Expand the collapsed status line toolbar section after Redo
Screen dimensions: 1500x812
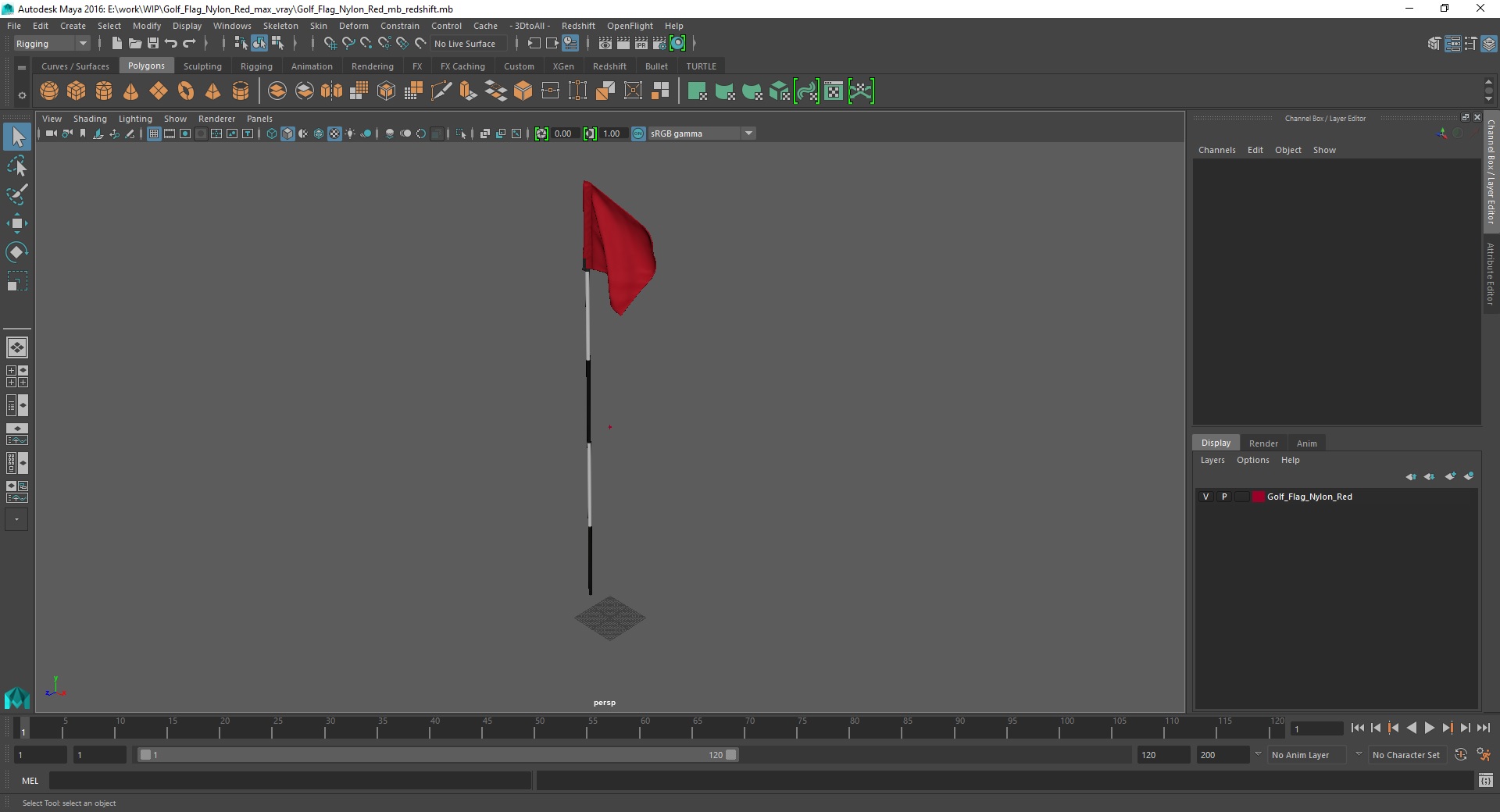[x=206, y=44]
